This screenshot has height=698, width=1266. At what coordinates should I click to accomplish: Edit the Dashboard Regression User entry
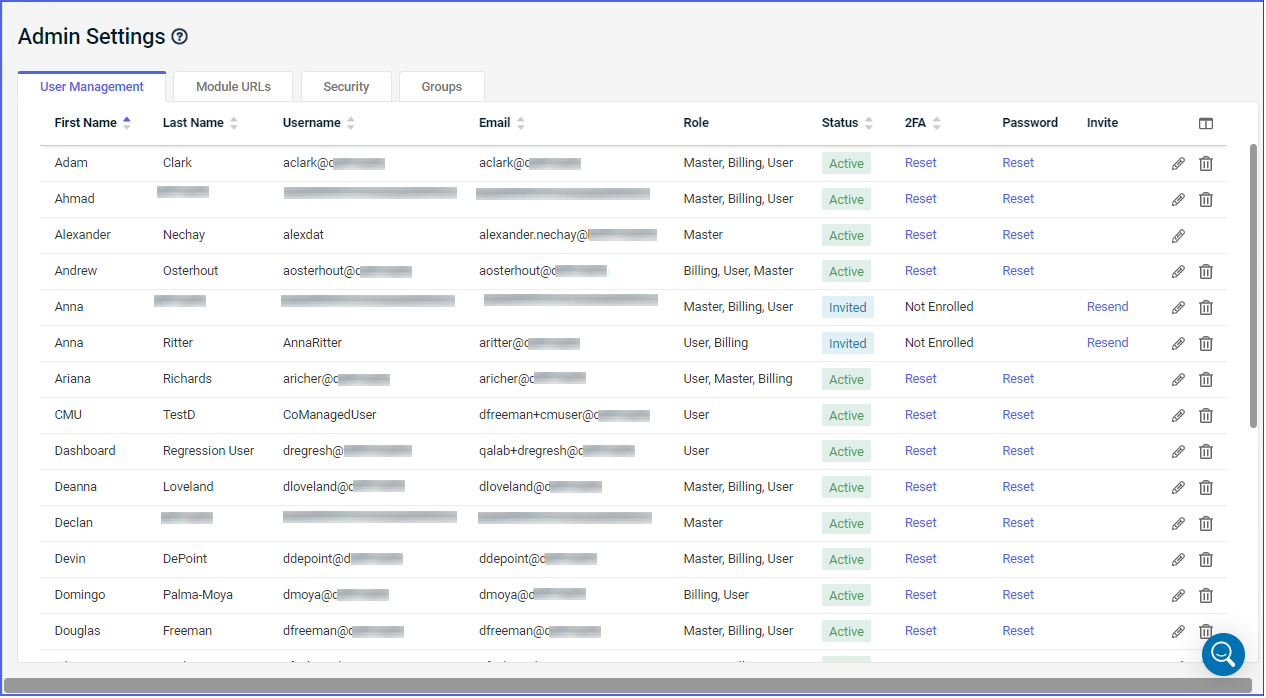click(1178, 451)
